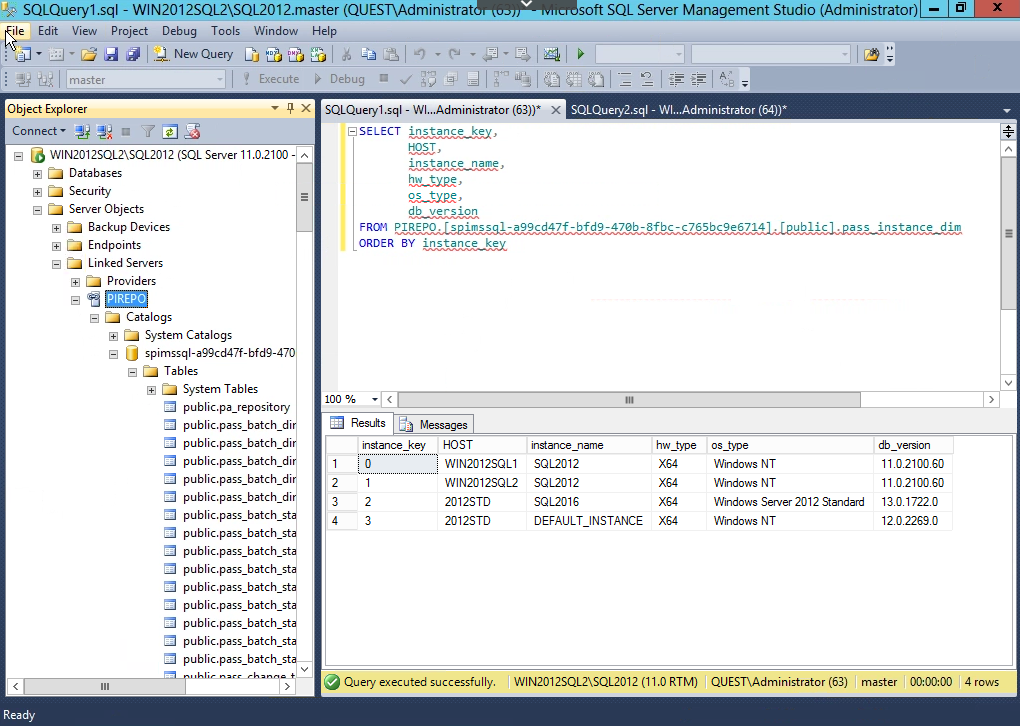Viewport: 1020px width, 726px height.
Task: Switch to the SQLQuery2.sql tab
Action: point(677,109)
